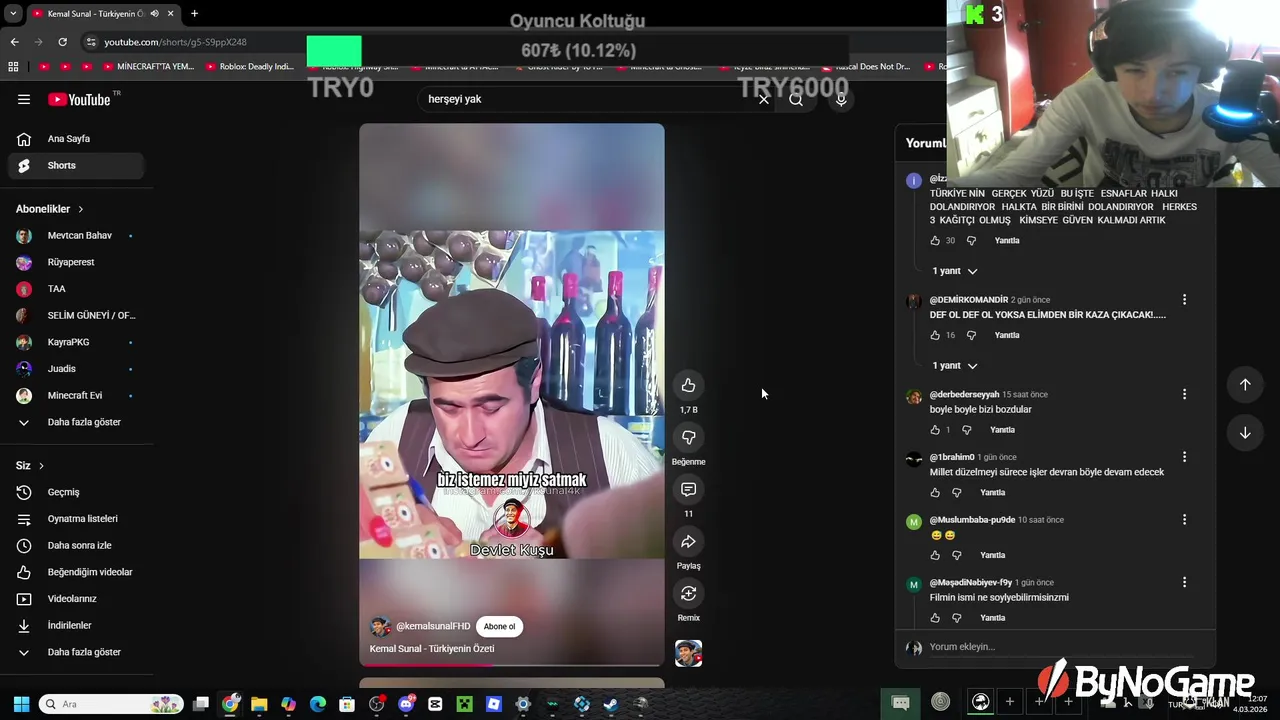1280x720 pixels.
Task: Open TAA channel in subscriptions
Action: pyautogui.click(x=76, y=289)
